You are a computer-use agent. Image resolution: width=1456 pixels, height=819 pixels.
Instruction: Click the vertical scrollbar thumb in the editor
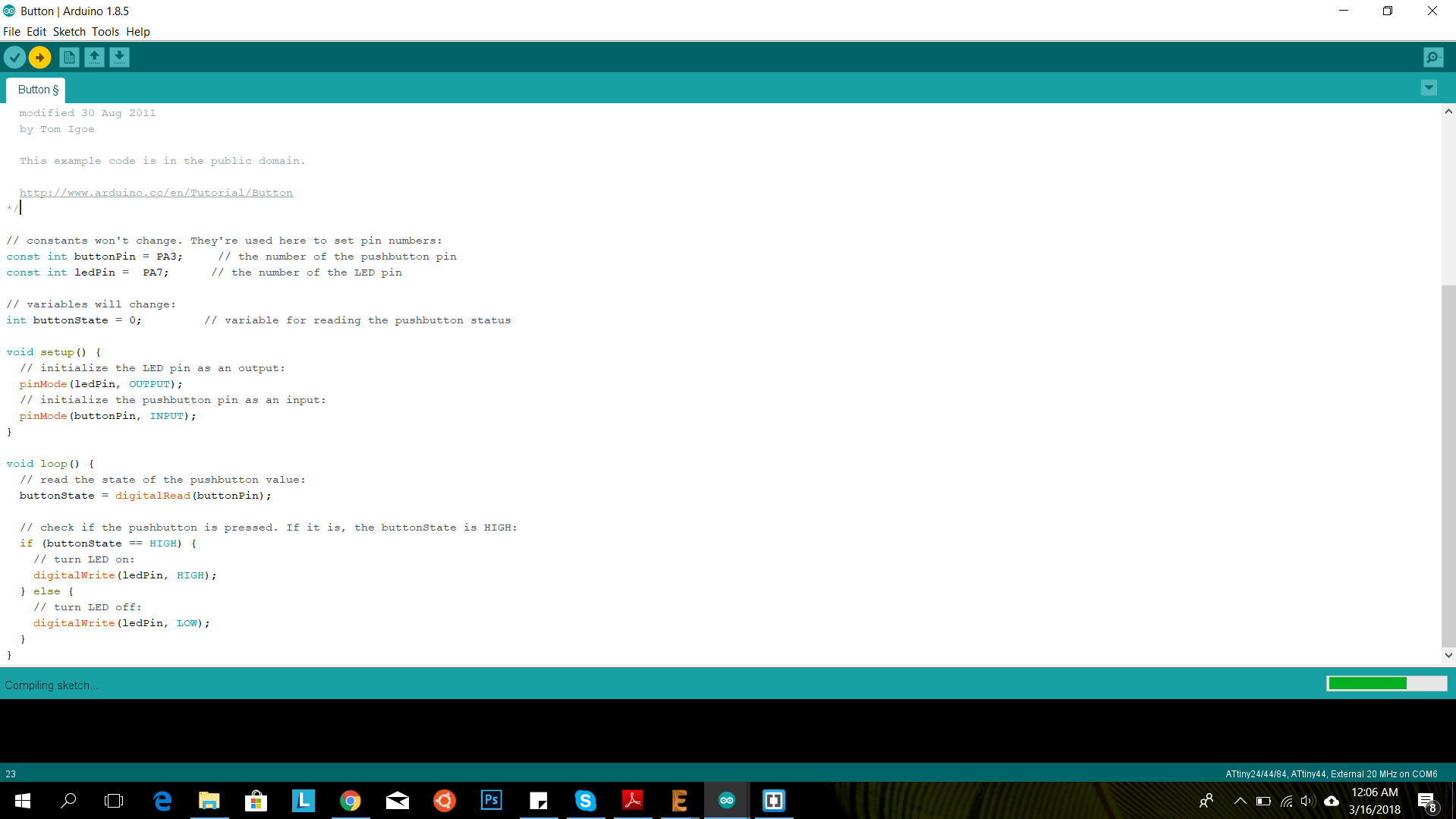[x=1448, y=465]
